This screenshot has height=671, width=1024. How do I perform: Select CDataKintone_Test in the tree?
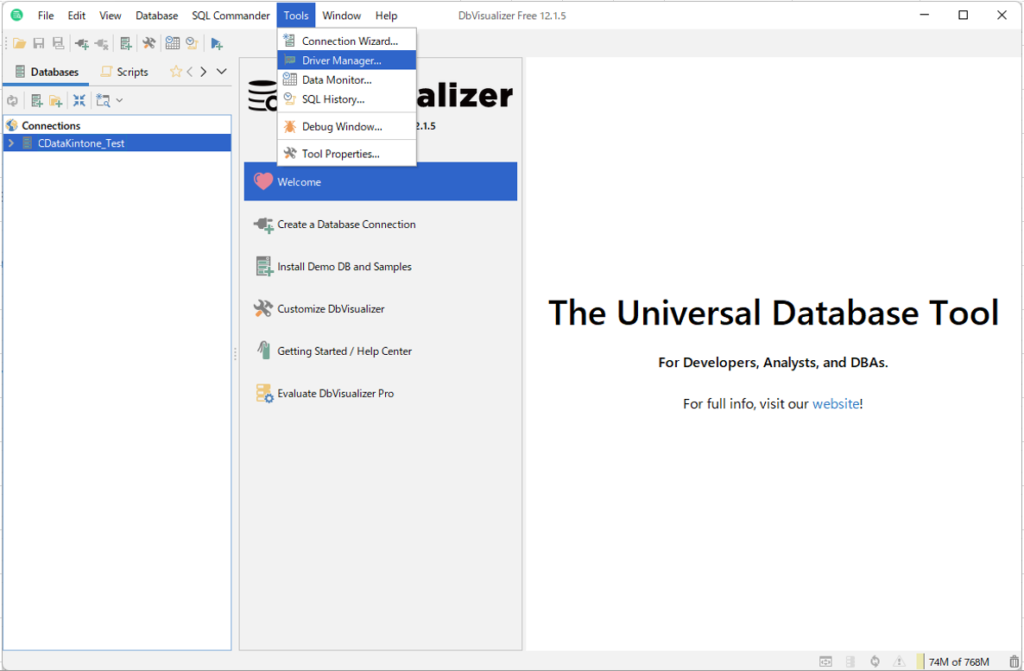pyautogui.click(x=81, y=143)
